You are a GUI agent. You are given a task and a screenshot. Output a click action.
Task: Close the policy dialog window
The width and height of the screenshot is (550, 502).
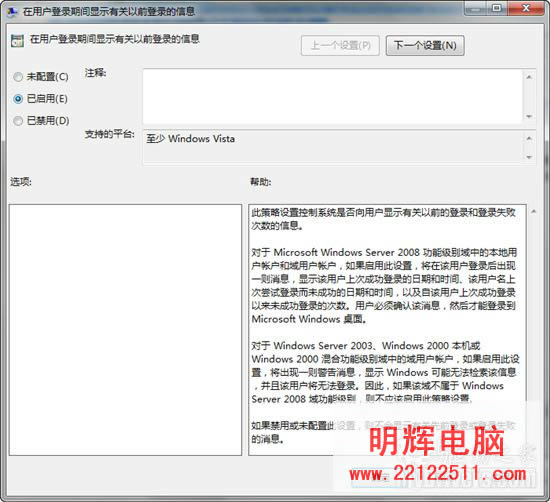pos(526,8)
